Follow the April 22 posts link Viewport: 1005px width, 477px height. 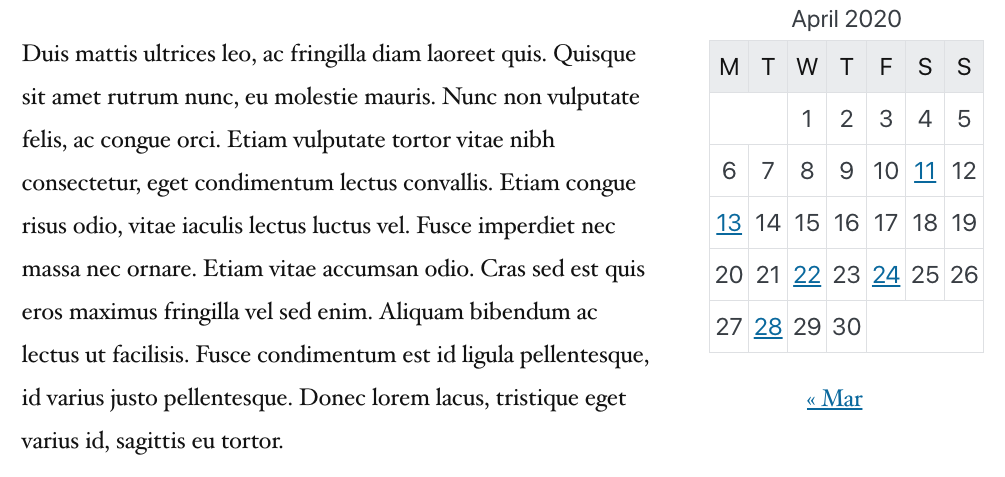point(807,275)
